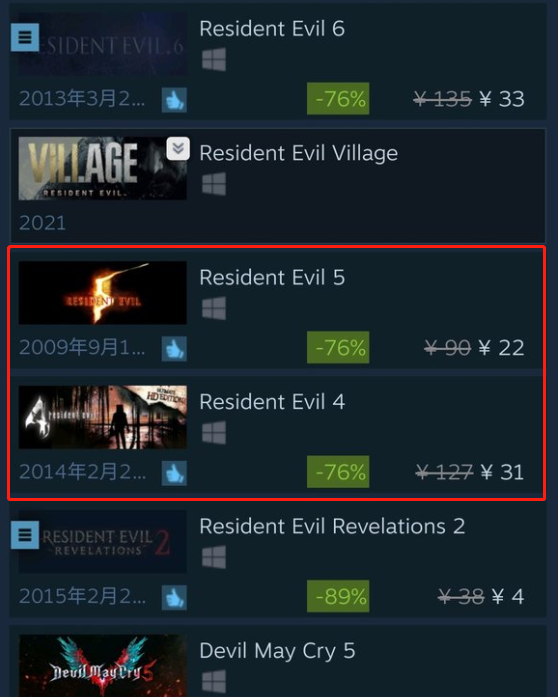This screenshot has height=697, width=560.
Task: Click the Resident Evil 4 HD capsule thumbnail
Action: 103,417
